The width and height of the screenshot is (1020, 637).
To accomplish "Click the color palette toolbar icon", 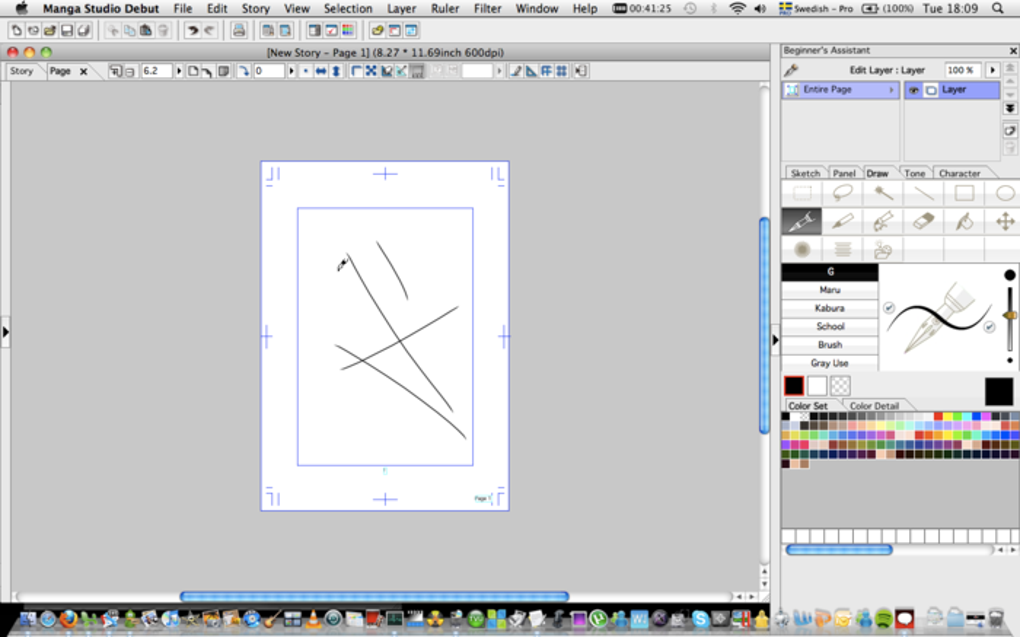I will tap(348, 31).
